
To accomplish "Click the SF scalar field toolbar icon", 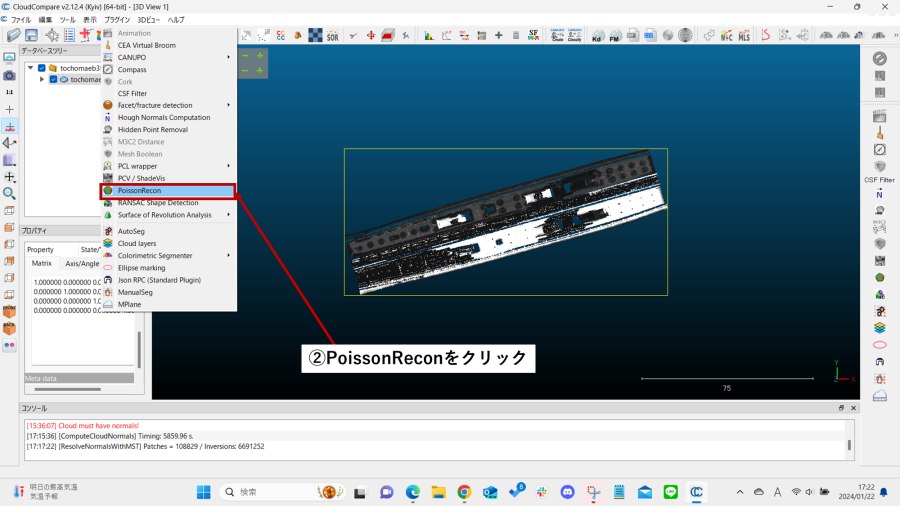I will point(533,36).
